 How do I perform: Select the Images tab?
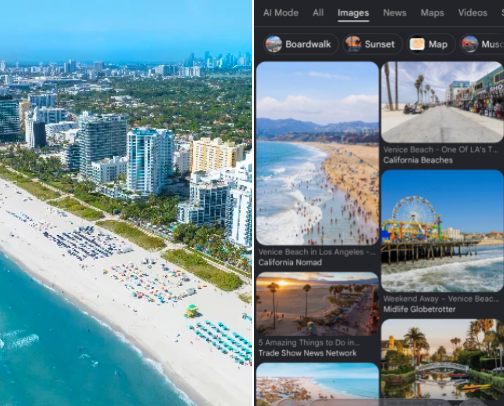353,13
